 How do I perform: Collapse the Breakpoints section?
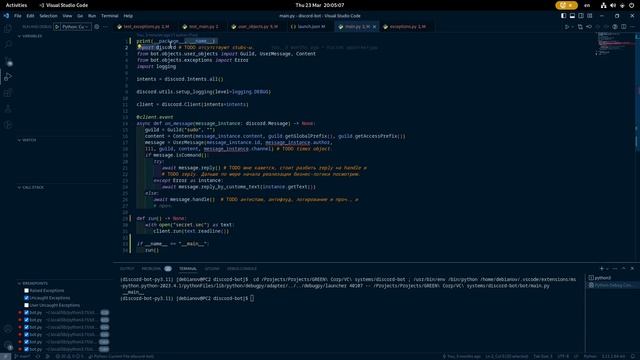coord(33,283)
